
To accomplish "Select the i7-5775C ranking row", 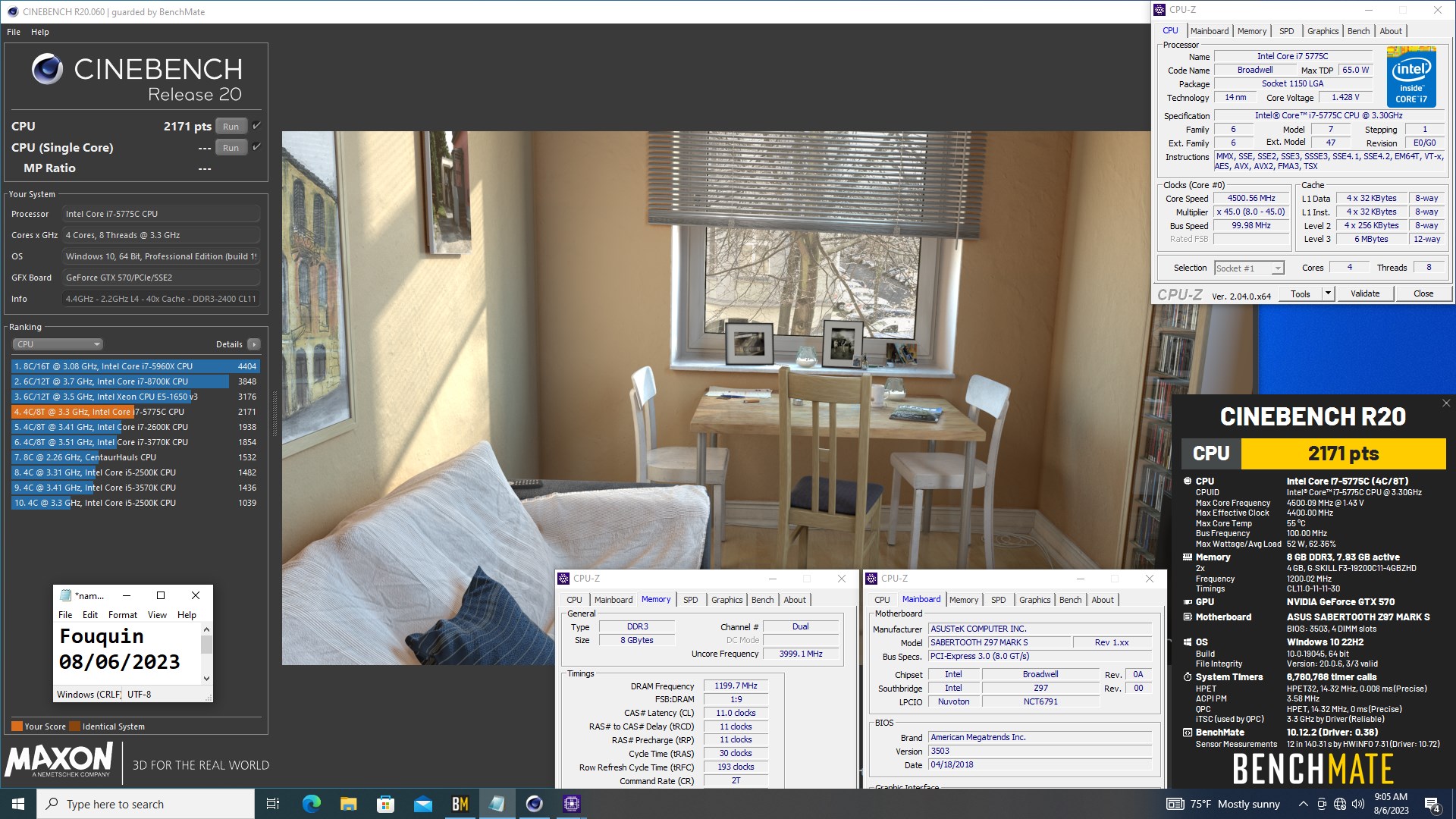I will tap(135, 412).
